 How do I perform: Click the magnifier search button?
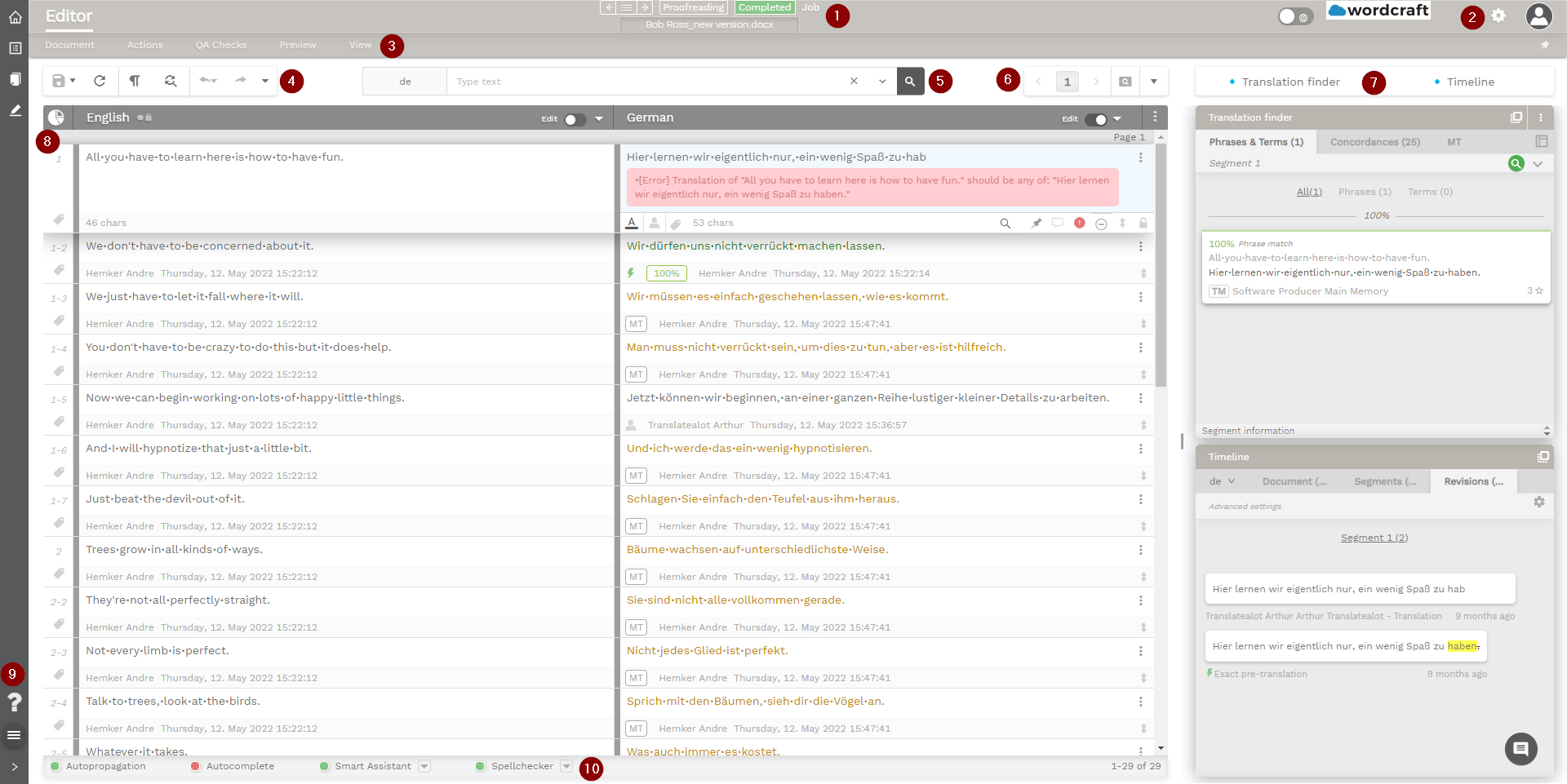coord(910,82)
